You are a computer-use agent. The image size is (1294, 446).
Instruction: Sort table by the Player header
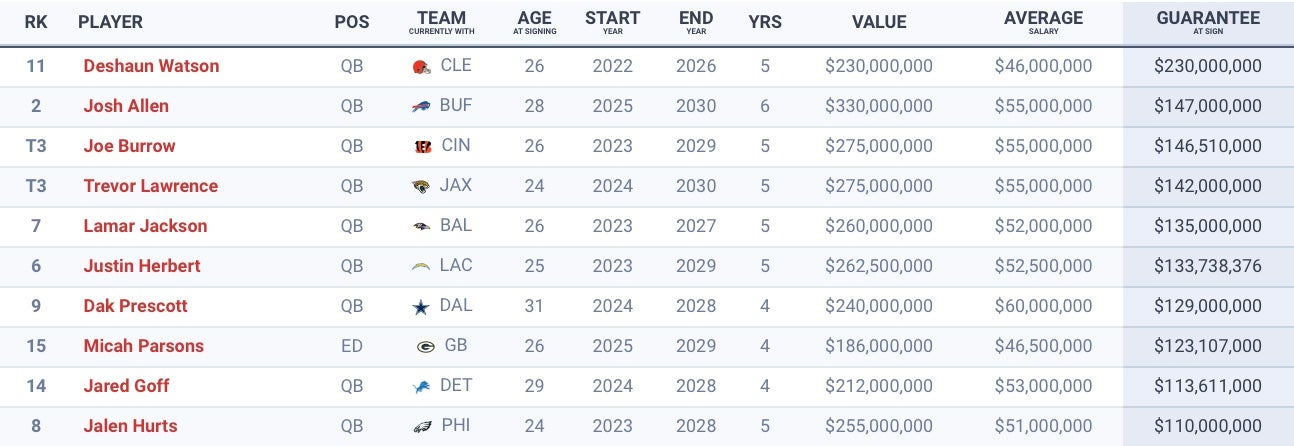tap(110, 22)
